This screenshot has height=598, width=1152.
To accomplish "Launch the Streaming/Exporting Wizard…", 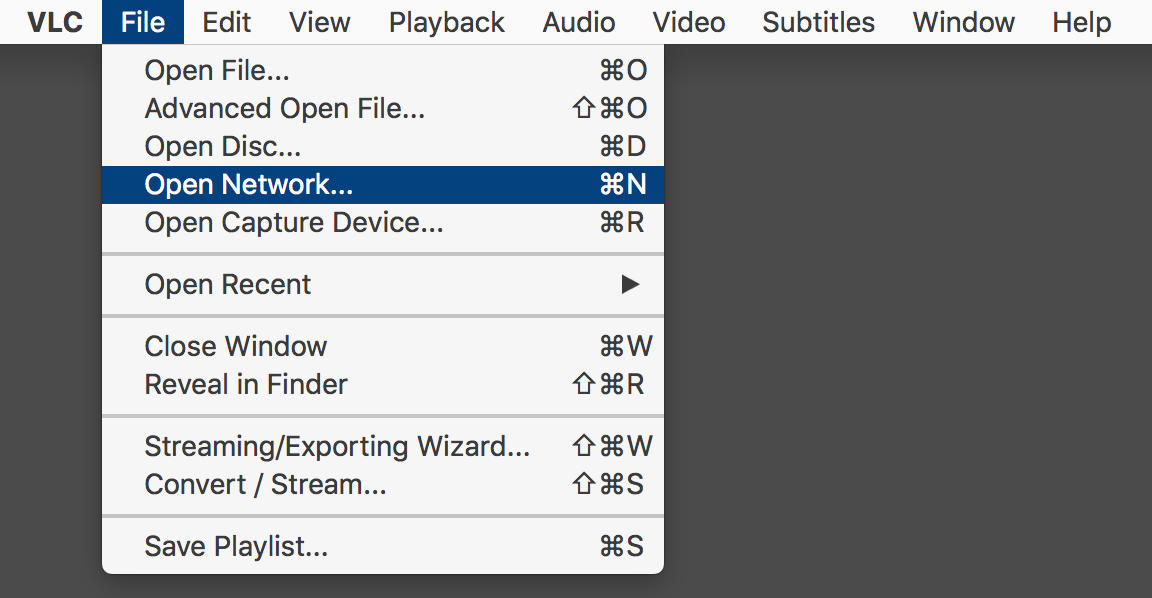I will [383, 446].
